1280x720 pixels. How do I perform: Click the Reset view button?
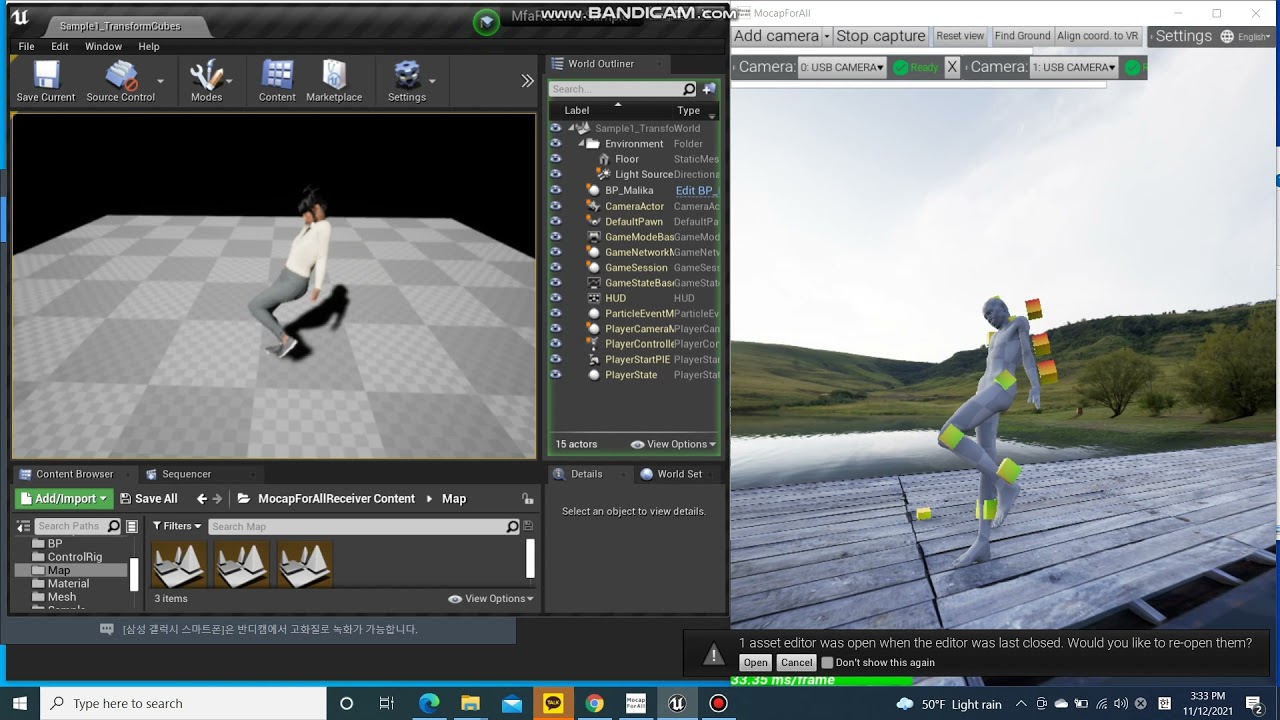[960, 36]
